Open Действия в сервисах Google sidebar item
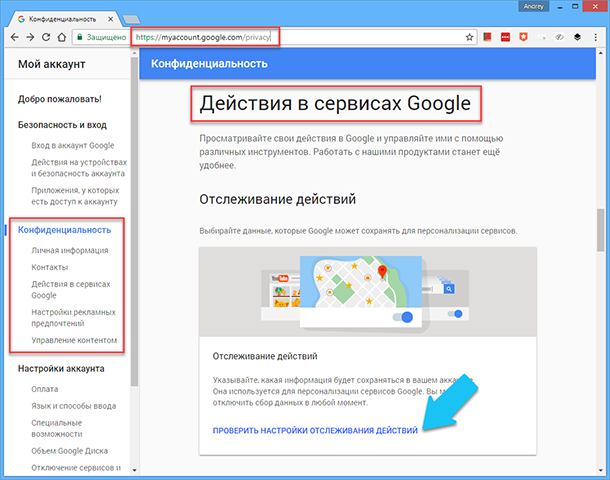 71,290
